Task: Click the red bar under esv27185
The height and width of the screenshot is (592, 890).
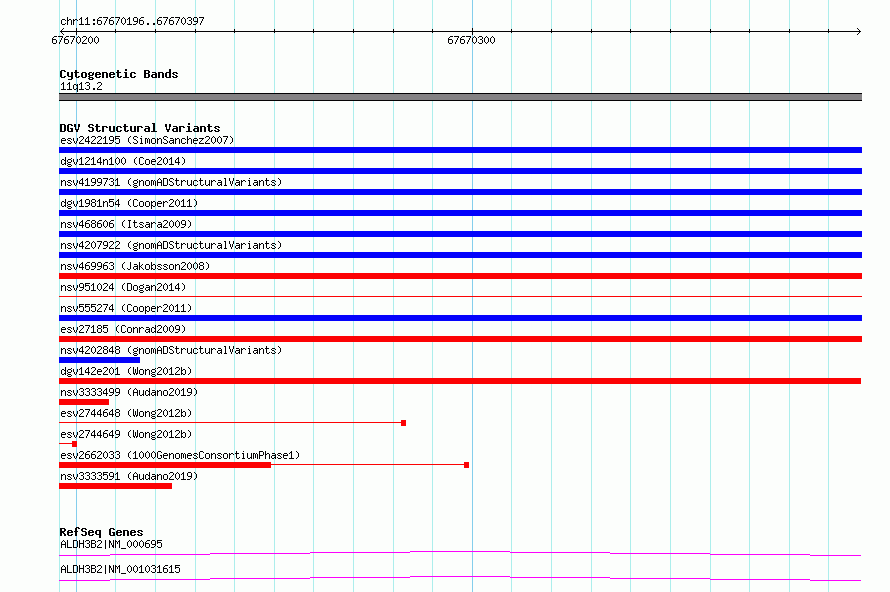Action: (x=460, y=339)
